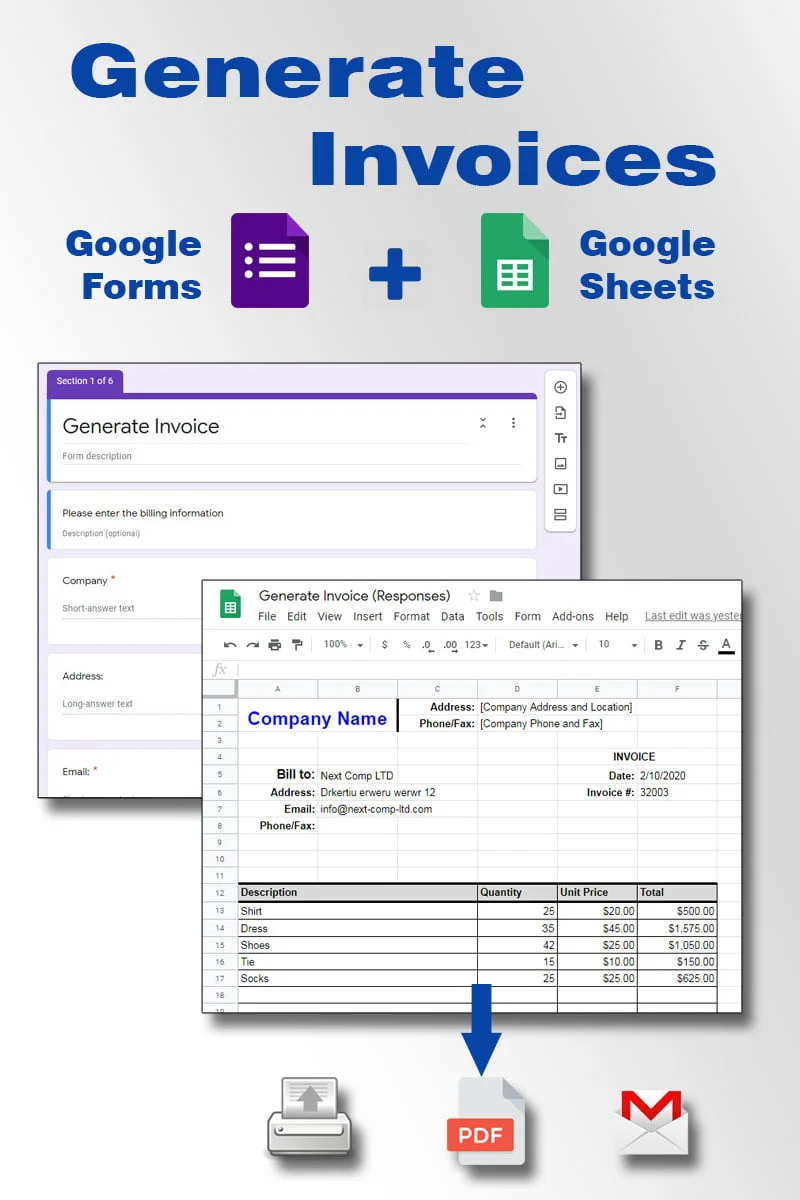
Task: Open the View menu in Sheets
Action: point(330,617)
